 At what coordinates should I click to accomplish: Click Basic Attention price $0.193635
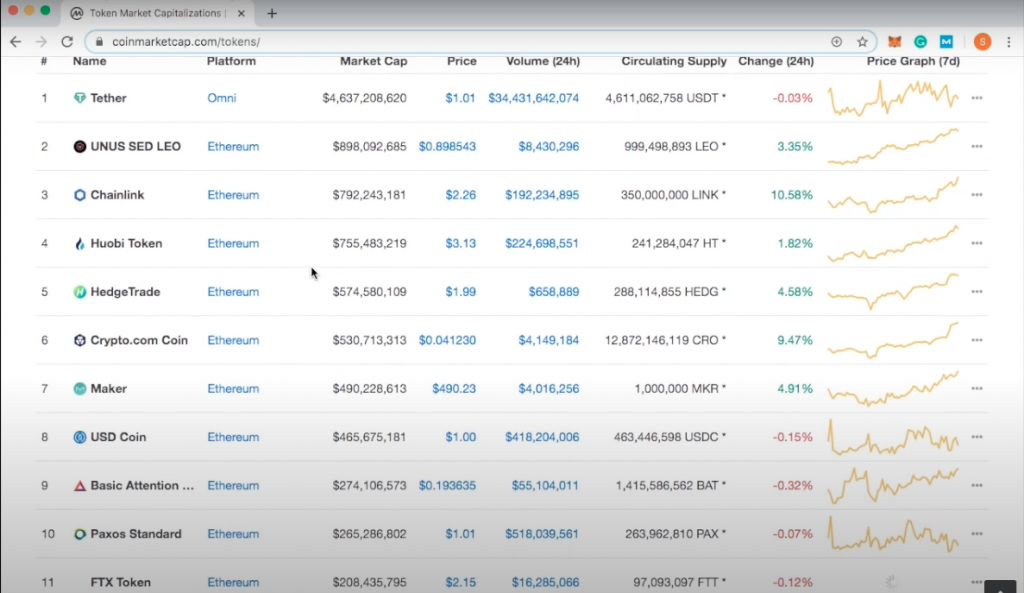tap(447, 485)
